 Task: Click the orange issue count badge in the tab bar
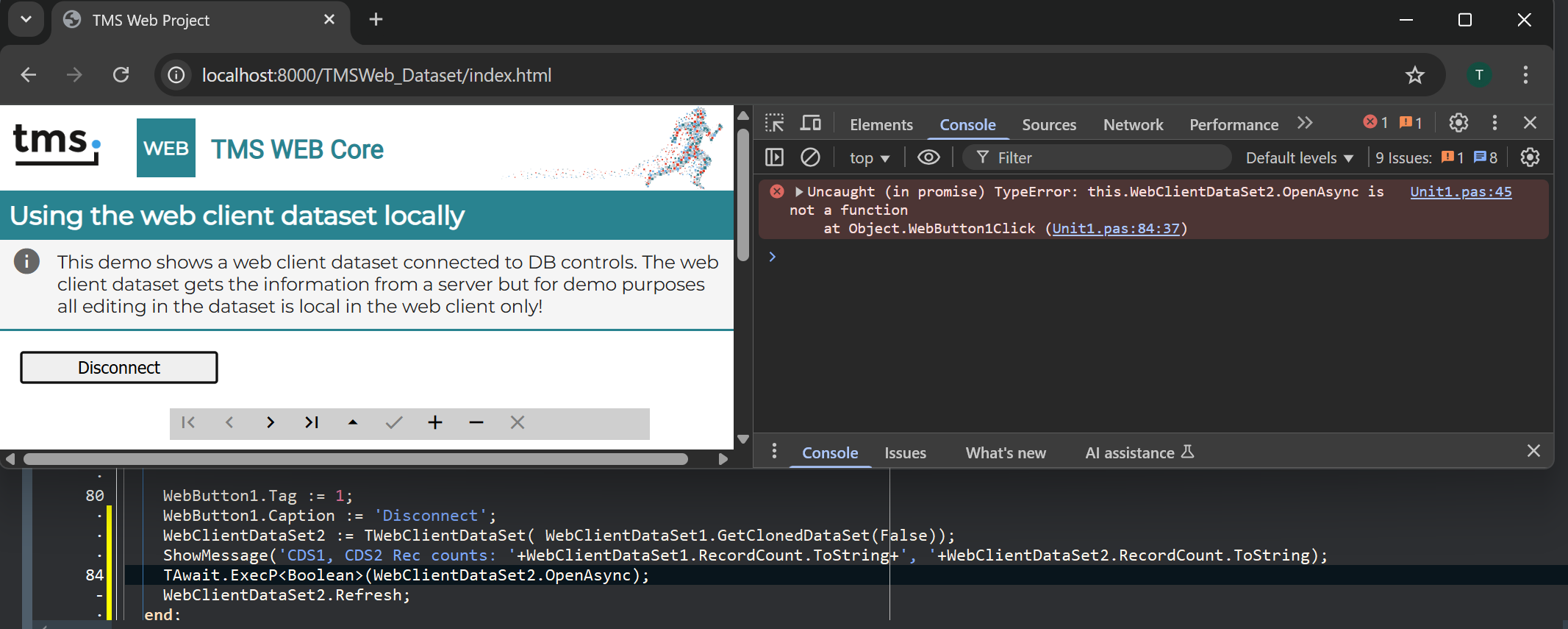pyautogui.click(x=1411, y=123)
